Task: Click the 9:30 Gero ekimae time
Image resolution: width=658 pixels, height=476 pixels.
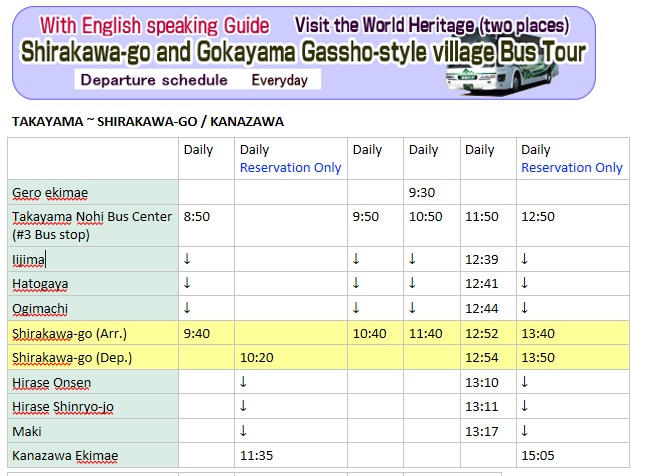Action: click(422, 193)
